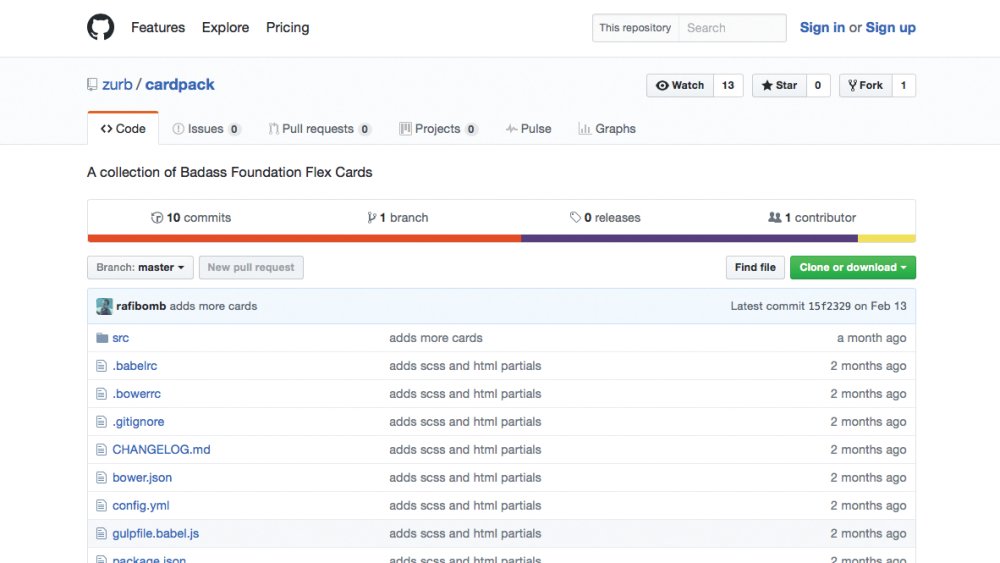Click the tag icon beside 0 releases
1000x563 pixels.
(x=575, y=217)
